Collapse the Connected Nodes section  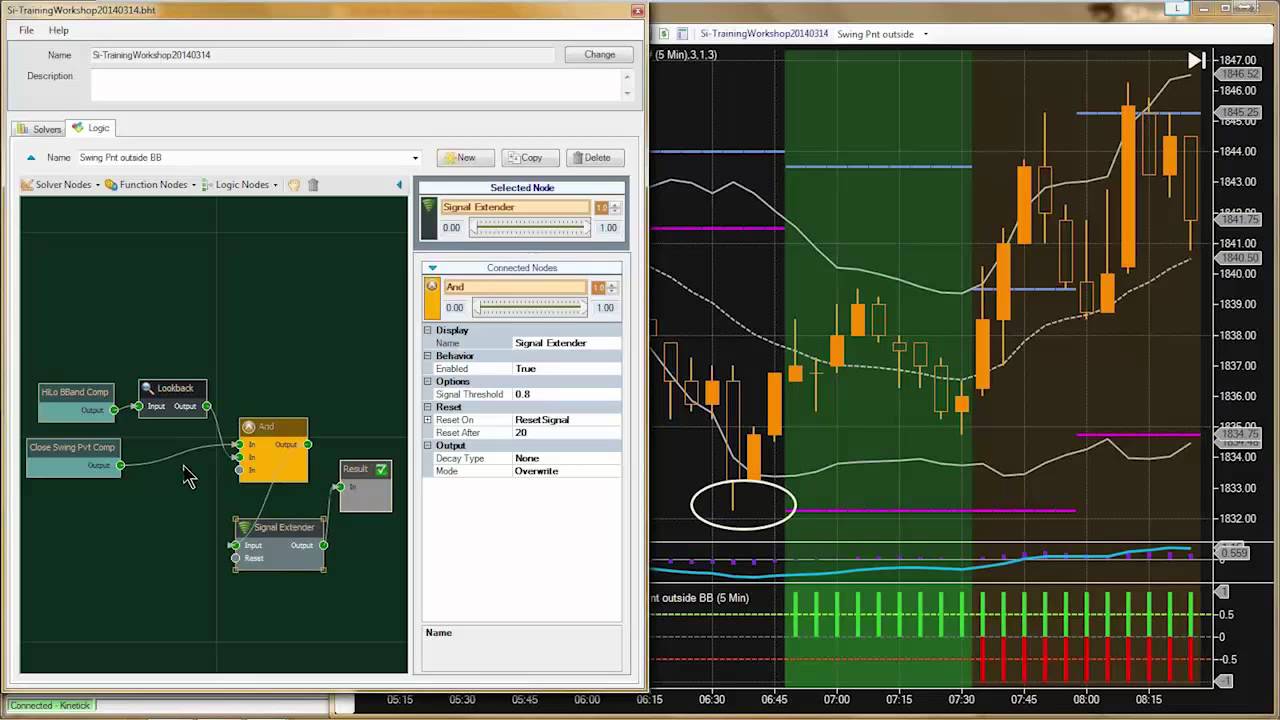tap(432, 267)
